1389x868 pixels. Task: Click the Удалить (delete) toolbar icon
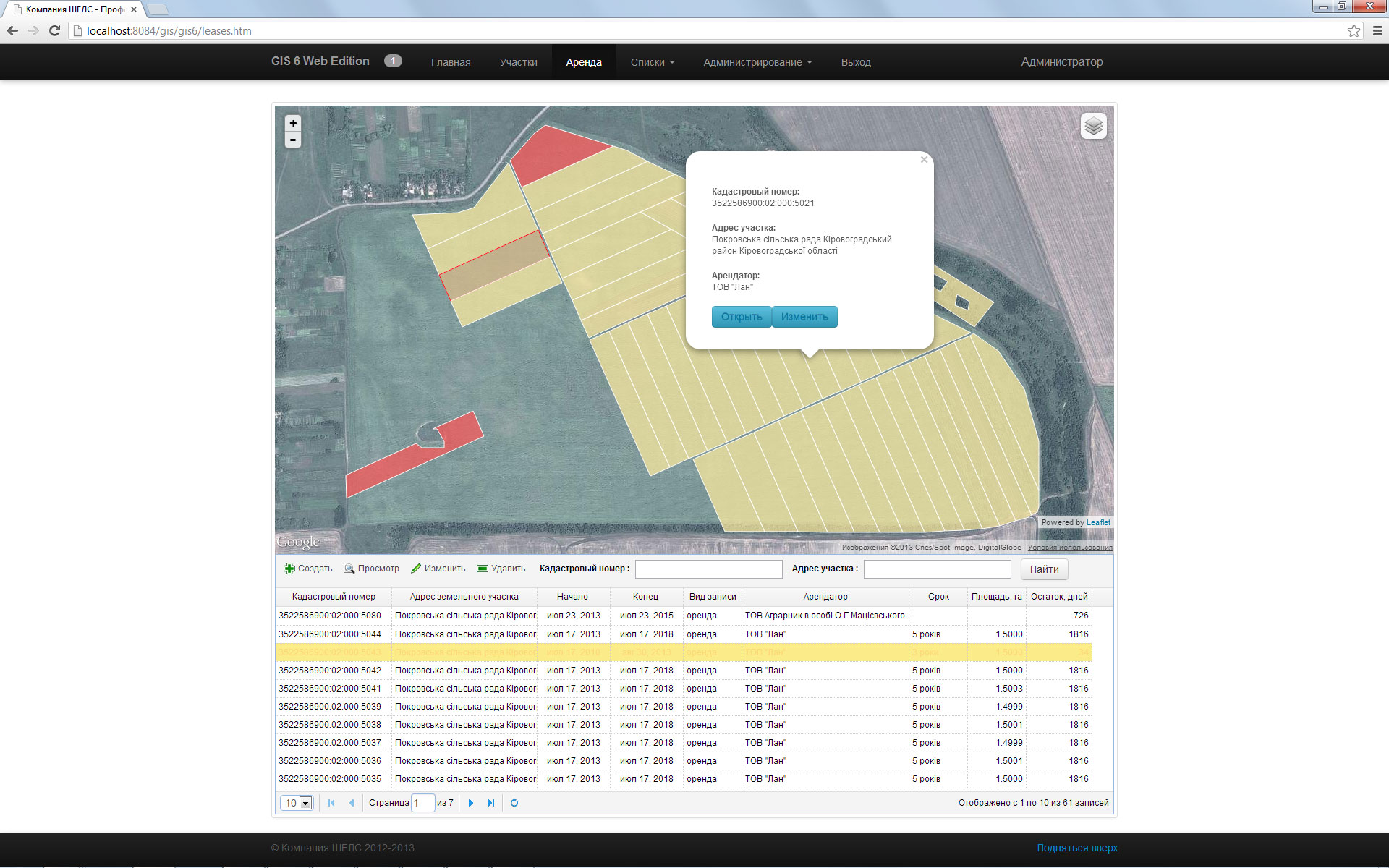click(483, 569)
